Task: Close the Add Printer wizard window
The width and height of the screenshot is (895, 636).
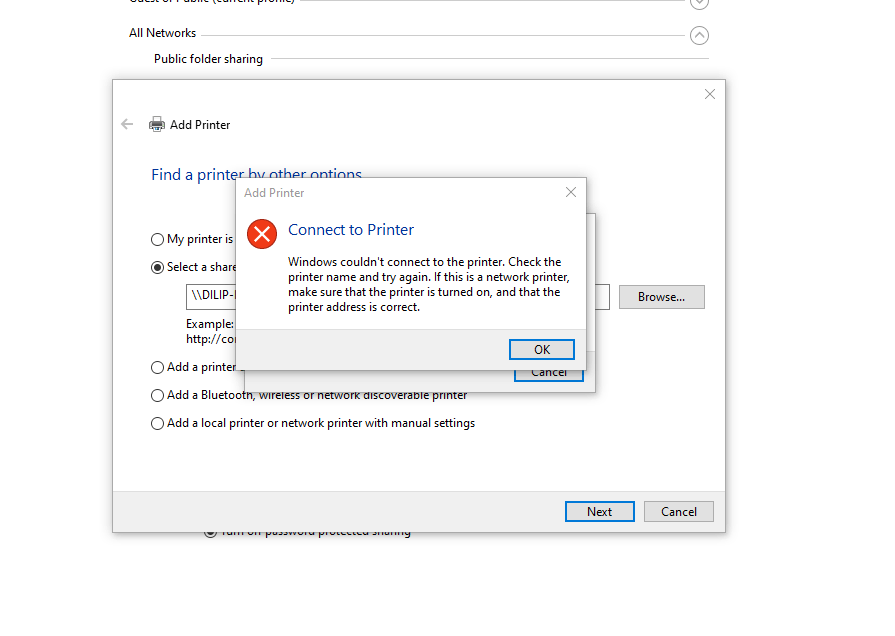Action: click(x=709, y=94)
